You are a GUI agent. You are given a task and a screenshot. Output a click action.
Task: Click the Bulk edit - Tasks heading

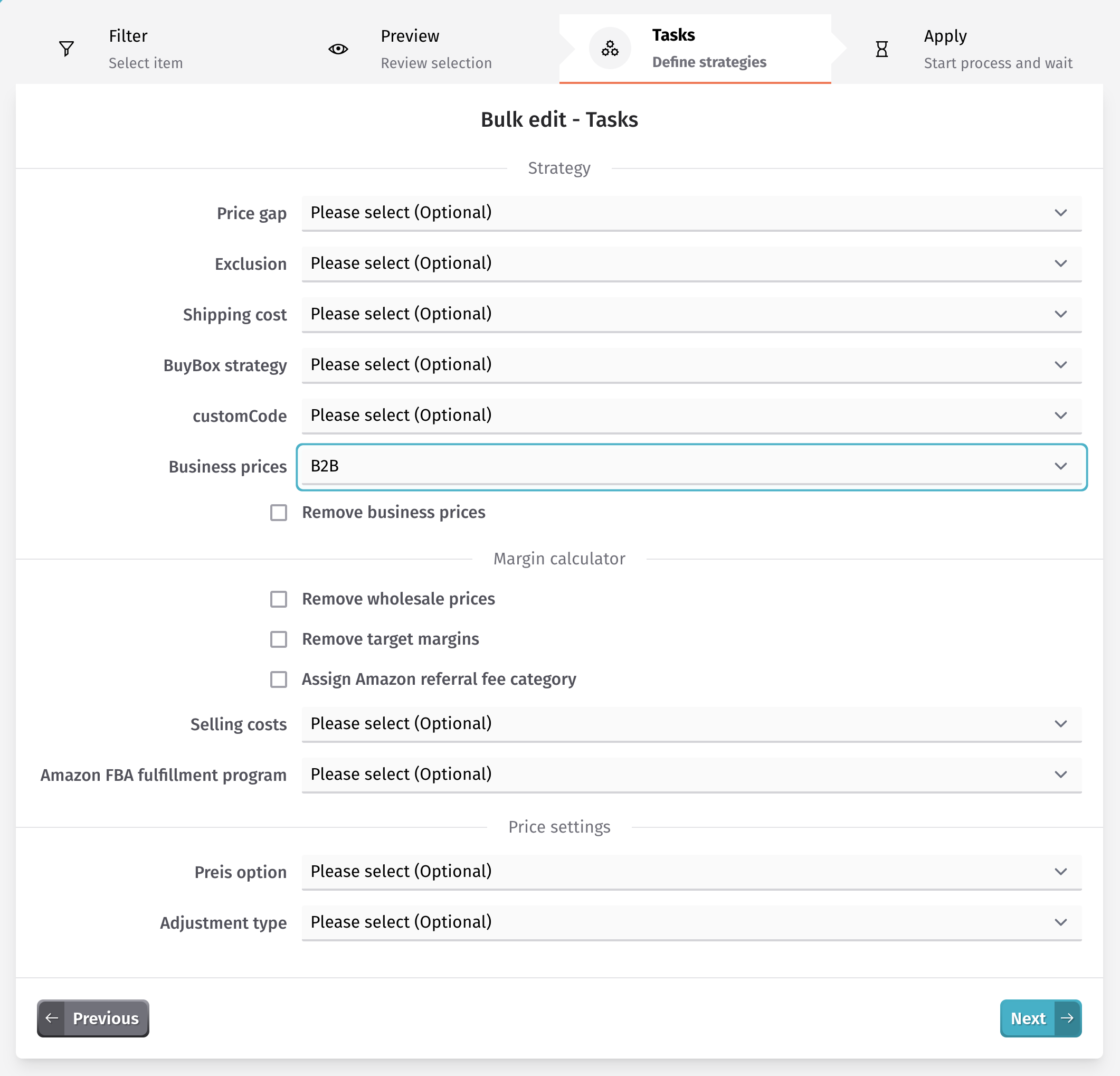[x=559, y=119]
